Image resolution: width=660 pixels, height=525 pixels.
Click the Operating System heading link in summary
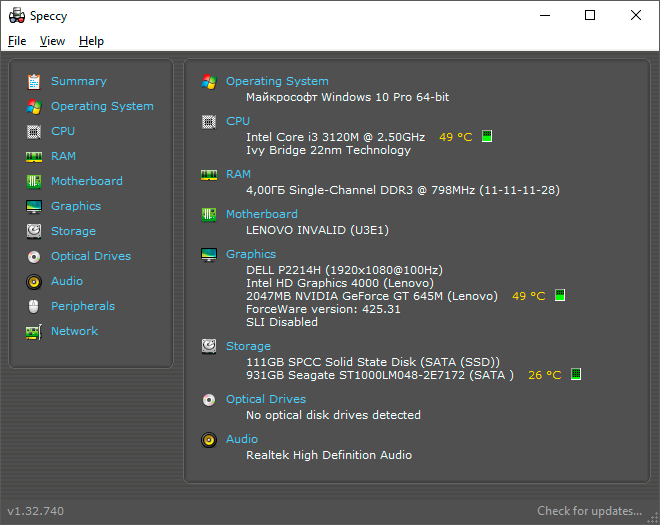coord(277,81)
